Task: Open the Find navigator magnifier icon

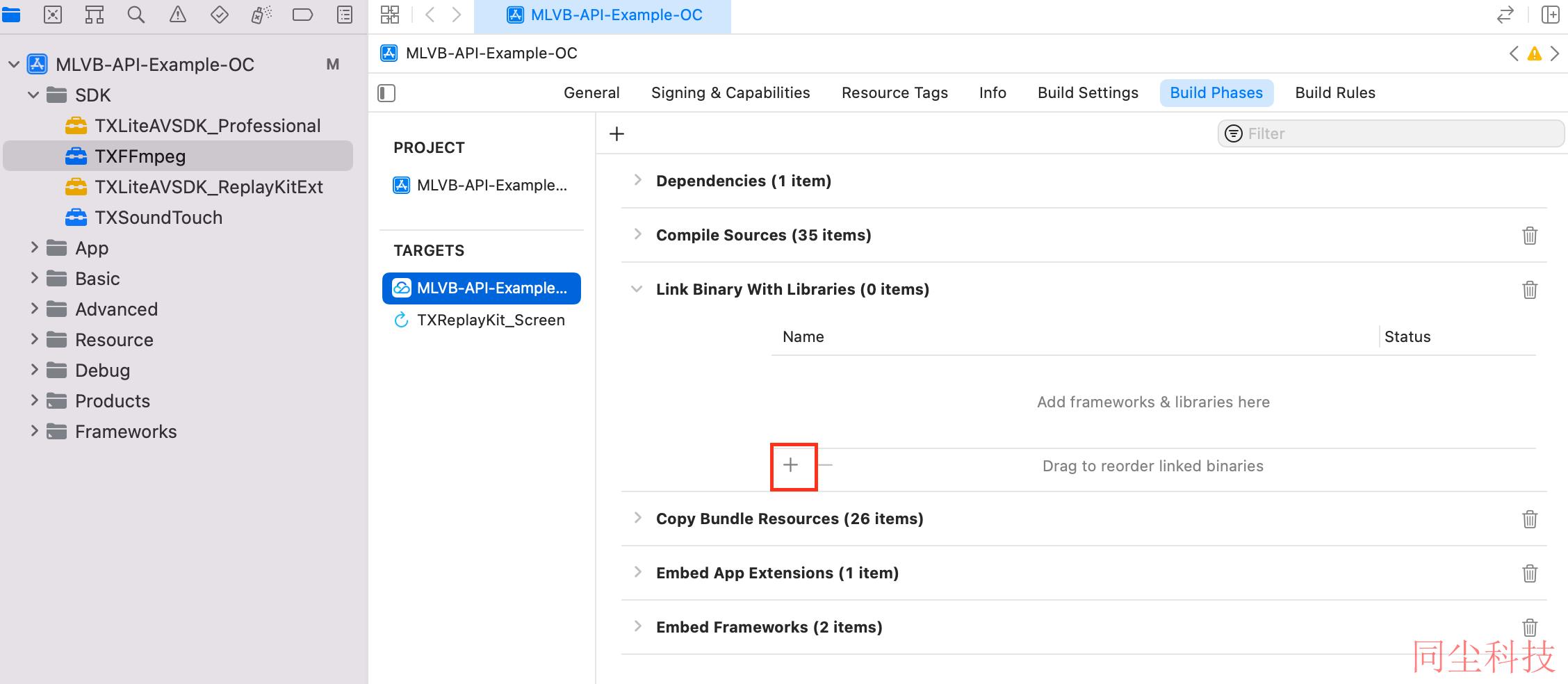Action: point(136,15)
